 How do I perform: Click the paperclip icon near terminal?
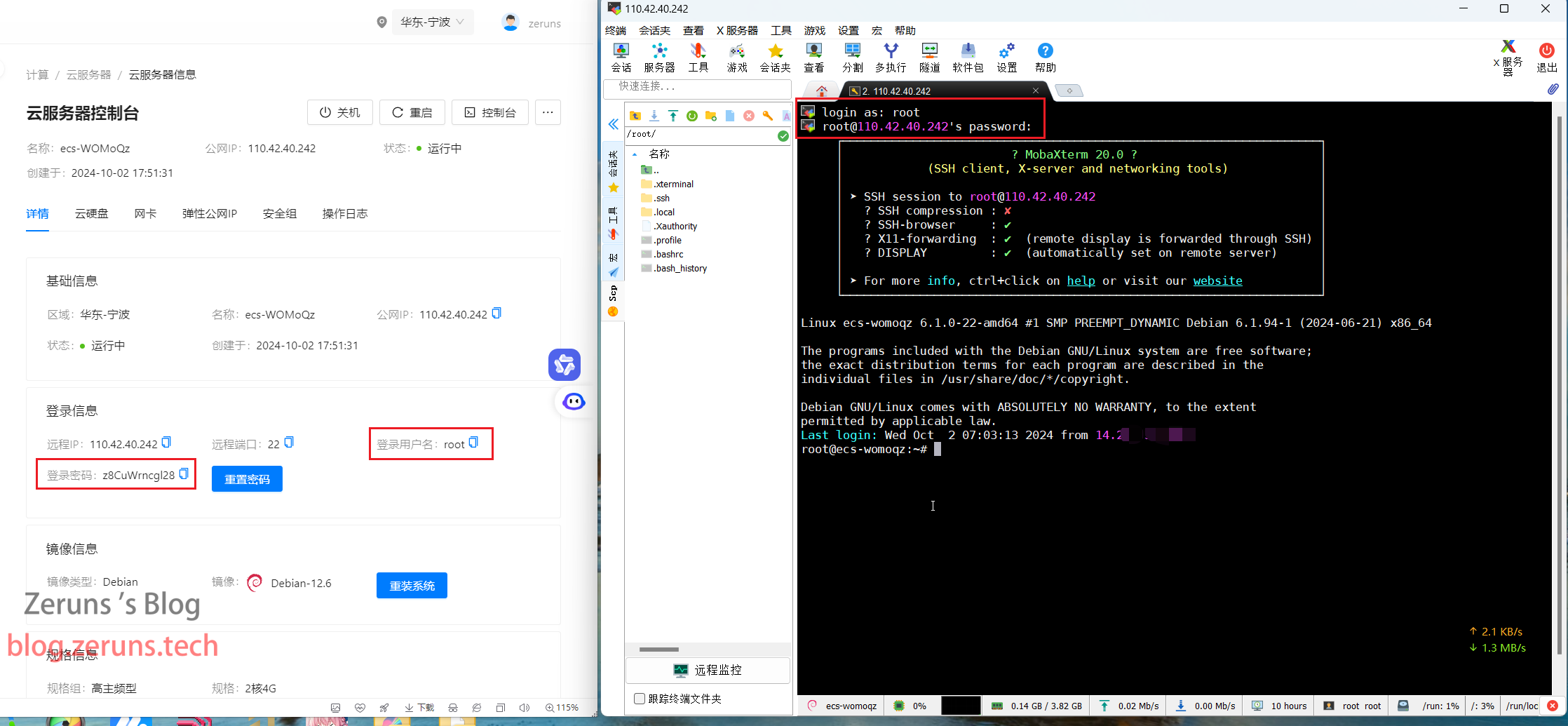click(x=1553, y=89)
